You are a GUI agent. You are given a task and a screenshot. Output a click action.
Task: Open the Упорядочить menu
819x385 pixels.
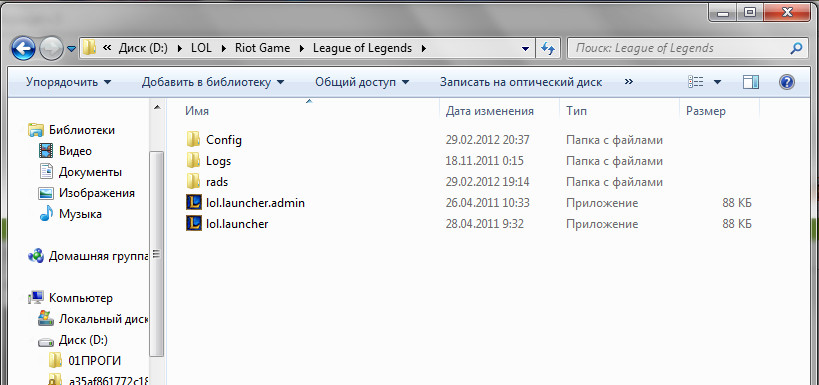(x=69, y=82)
